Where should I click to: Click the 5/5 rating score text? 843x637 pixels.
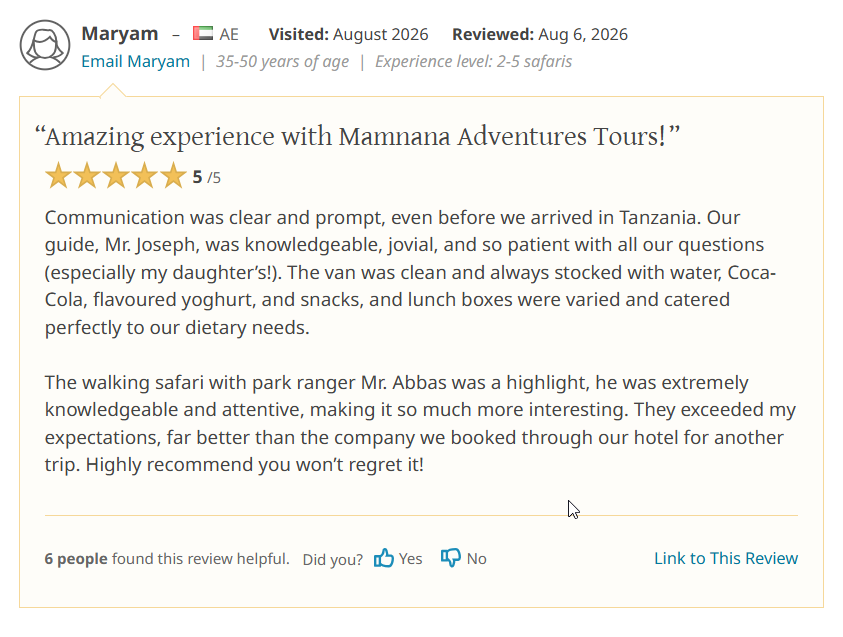[206, 177]
